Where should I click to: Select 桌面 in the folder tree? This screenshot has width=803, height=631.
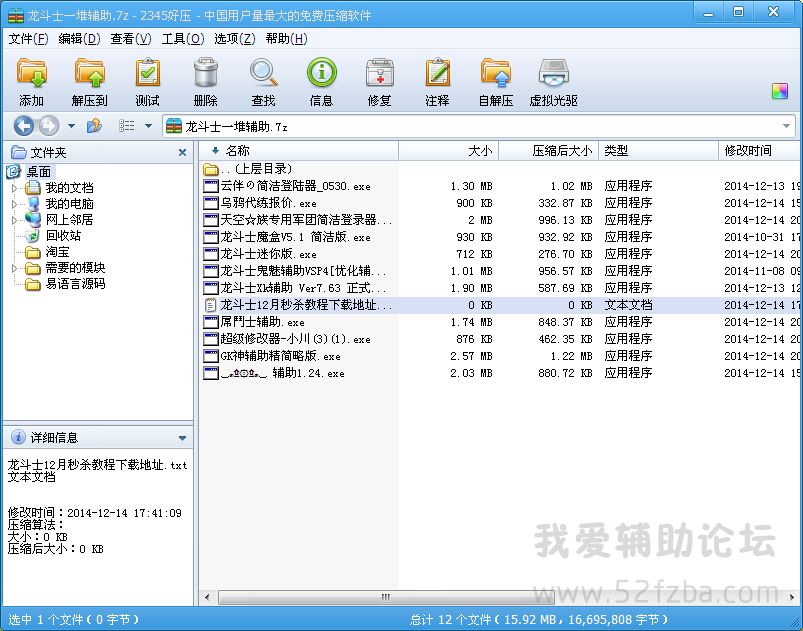38,172
